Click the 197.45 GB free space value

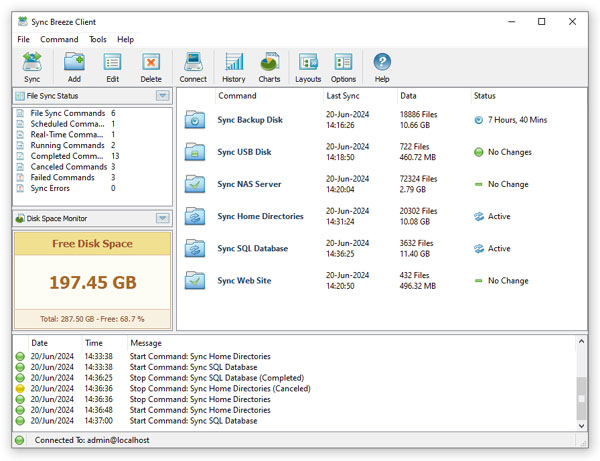coord(93,283)
